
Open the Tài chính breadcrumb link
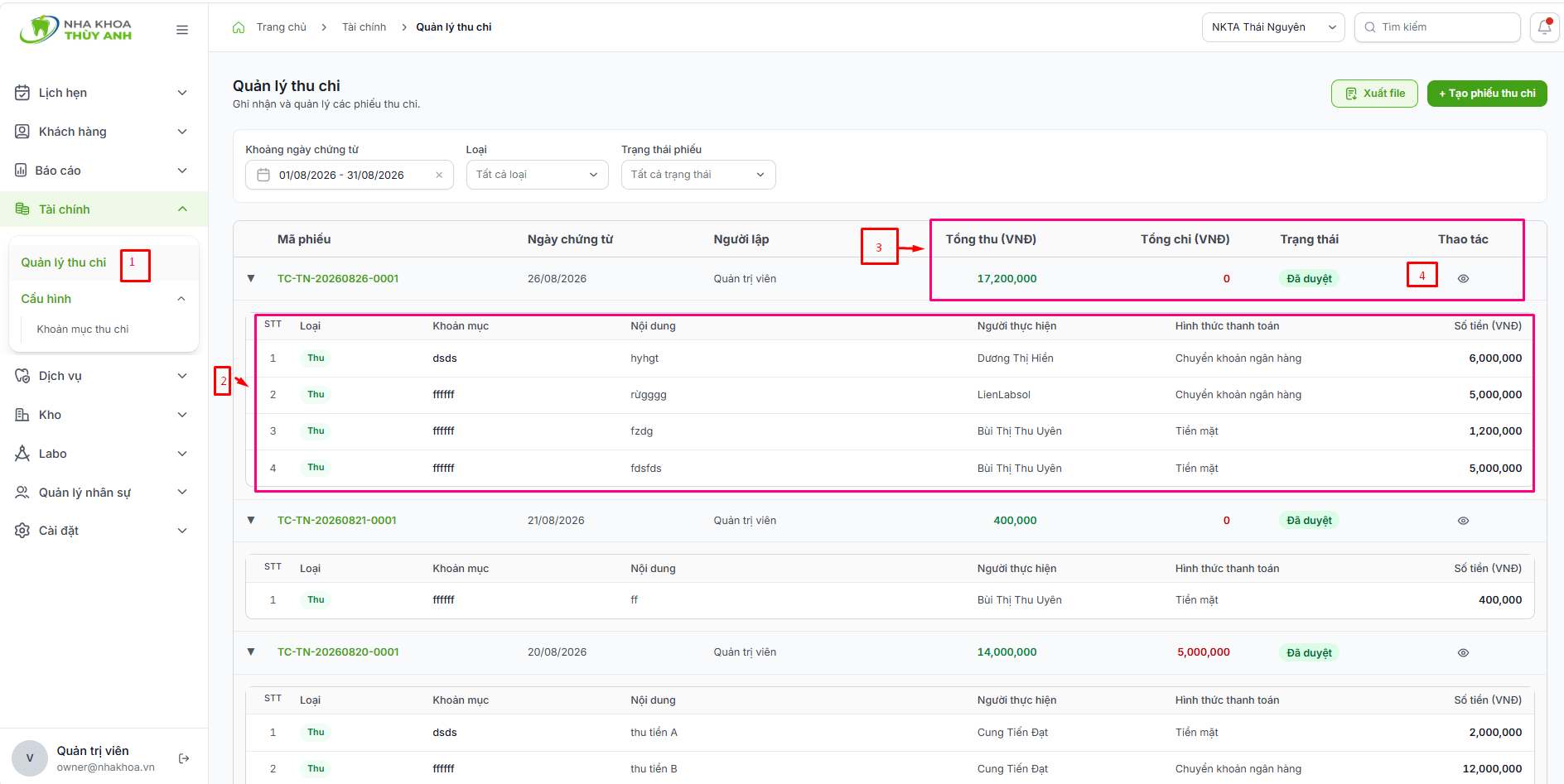pos(364,27)
